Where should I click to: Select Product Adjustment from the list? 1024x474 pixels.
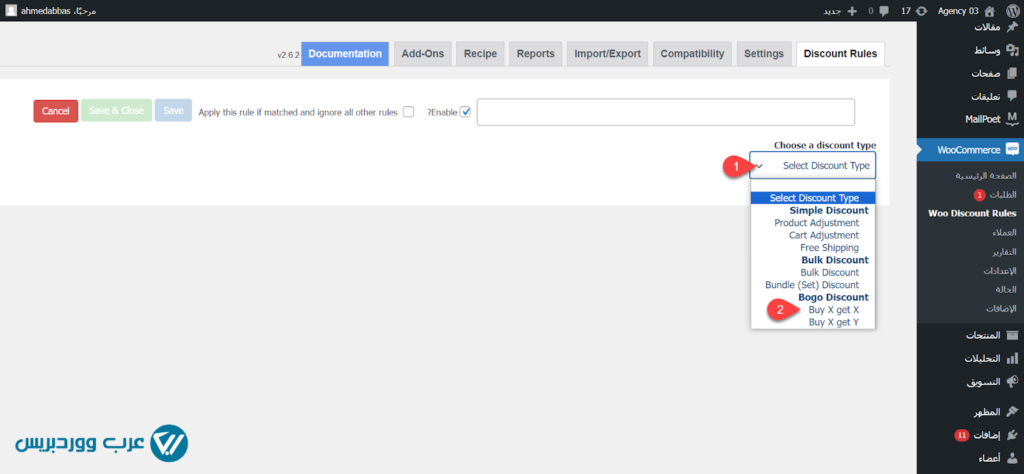point(816,223)
